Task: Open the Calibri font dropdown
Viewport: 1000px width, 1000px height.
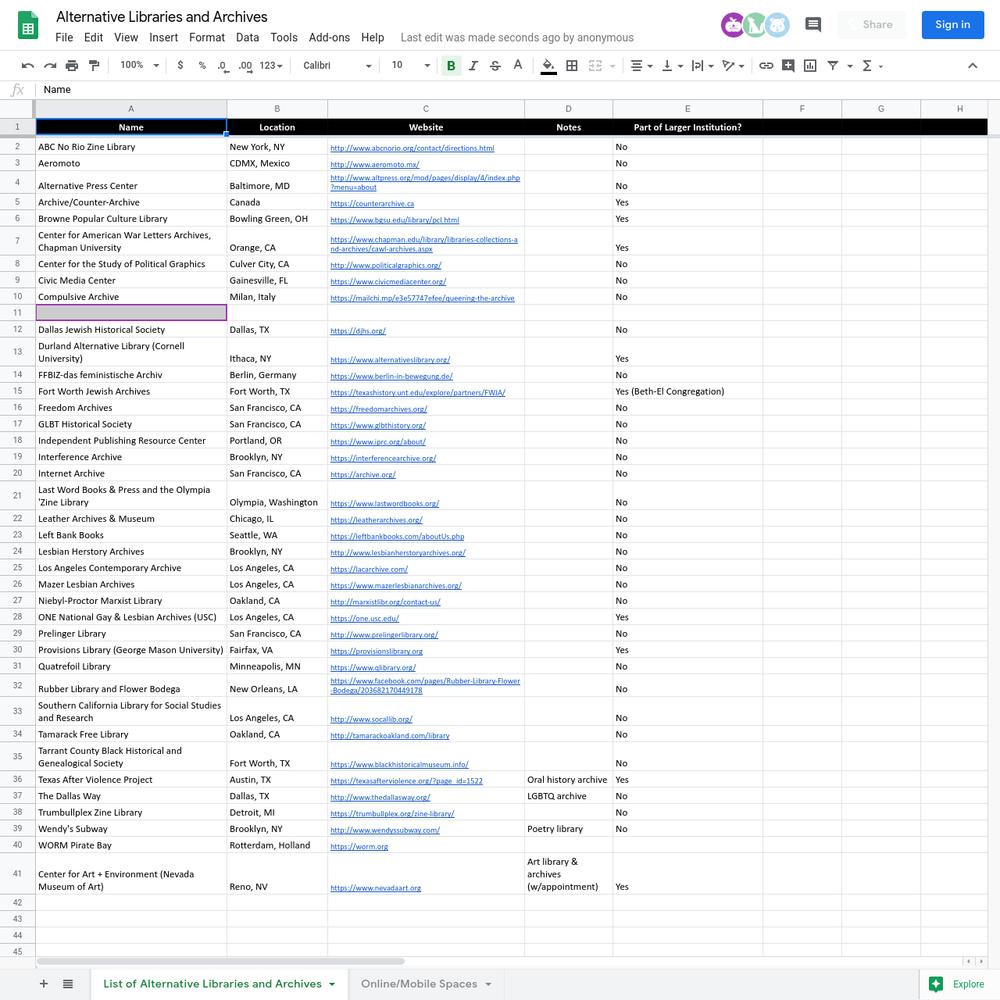Action: click(x=337, y=65)
